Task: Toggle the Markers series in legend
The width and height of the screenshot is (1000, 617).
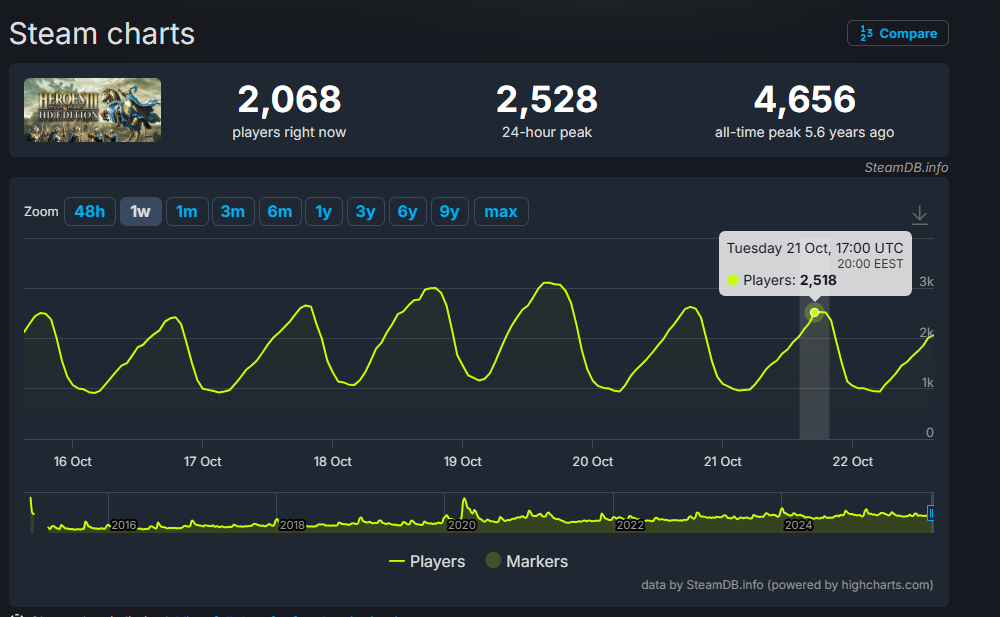Action: coord(527,561)
